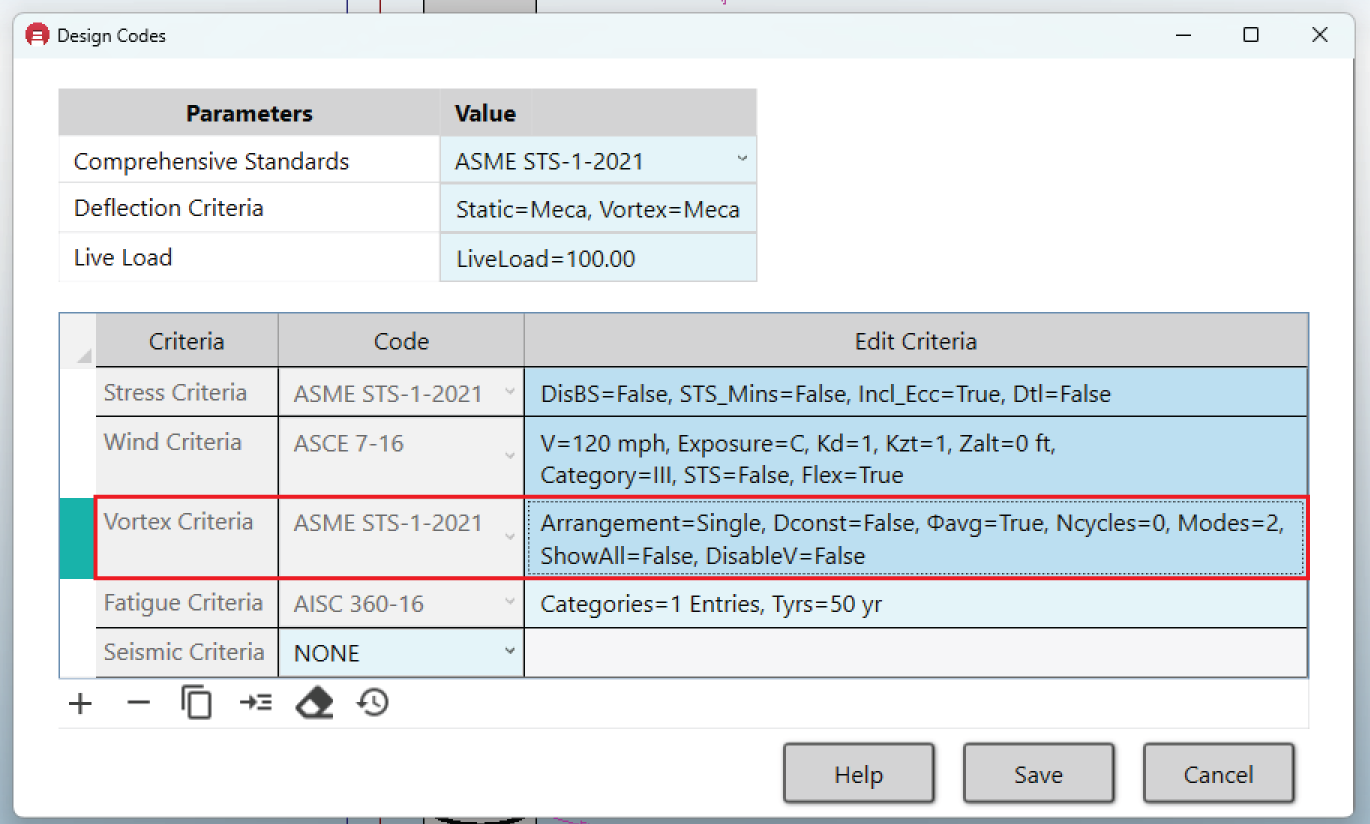Click the Deflection Criteria label
This screenshot has width=1370, height=824.
coord(169,208)
